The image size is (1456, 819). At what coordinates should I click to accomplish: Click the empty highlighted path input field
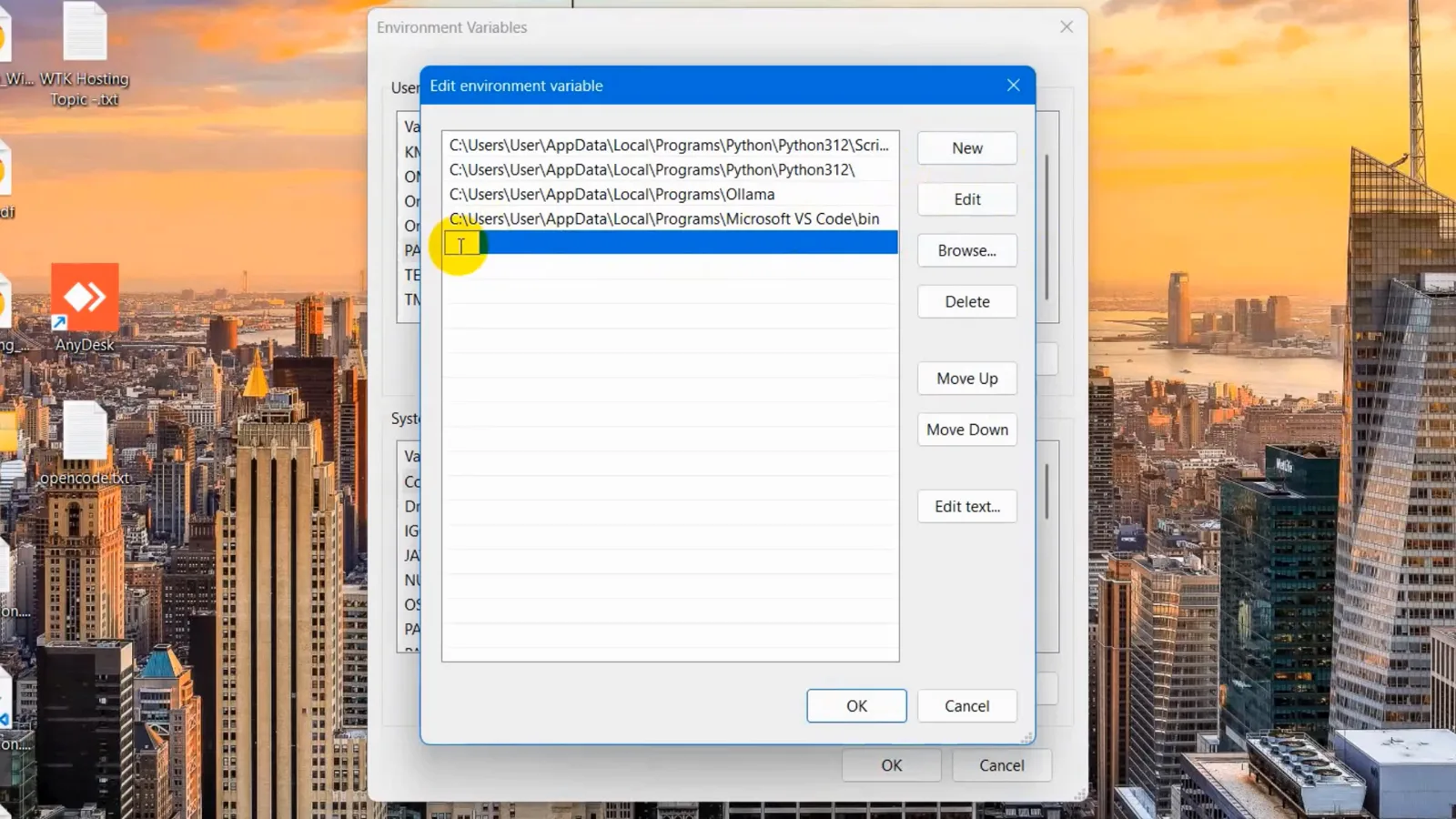coord(671,243)
